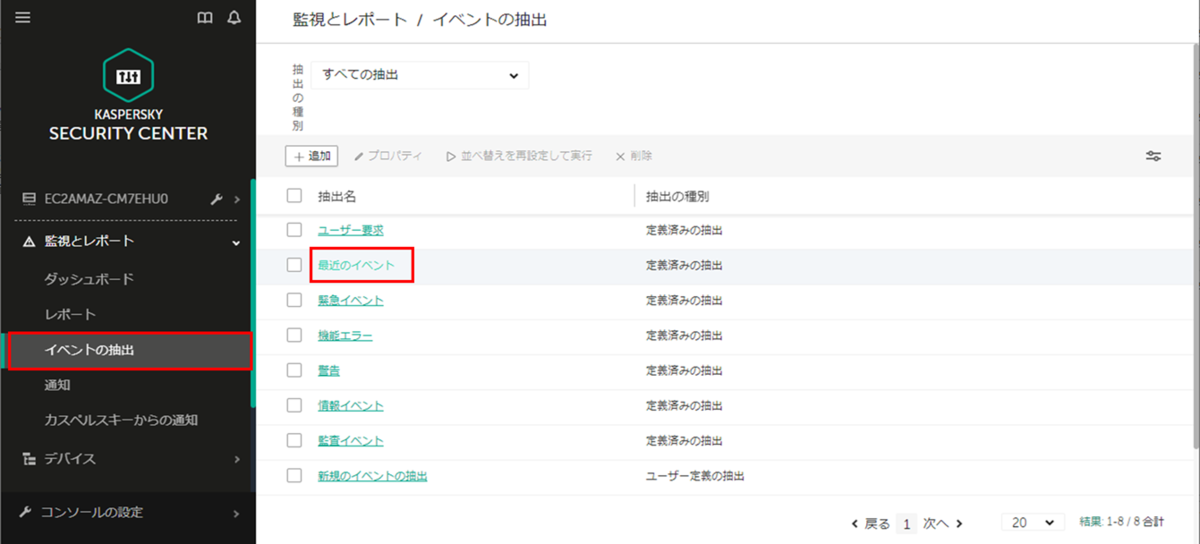Open the page size dropdown showing 20

pos(1033,523)
